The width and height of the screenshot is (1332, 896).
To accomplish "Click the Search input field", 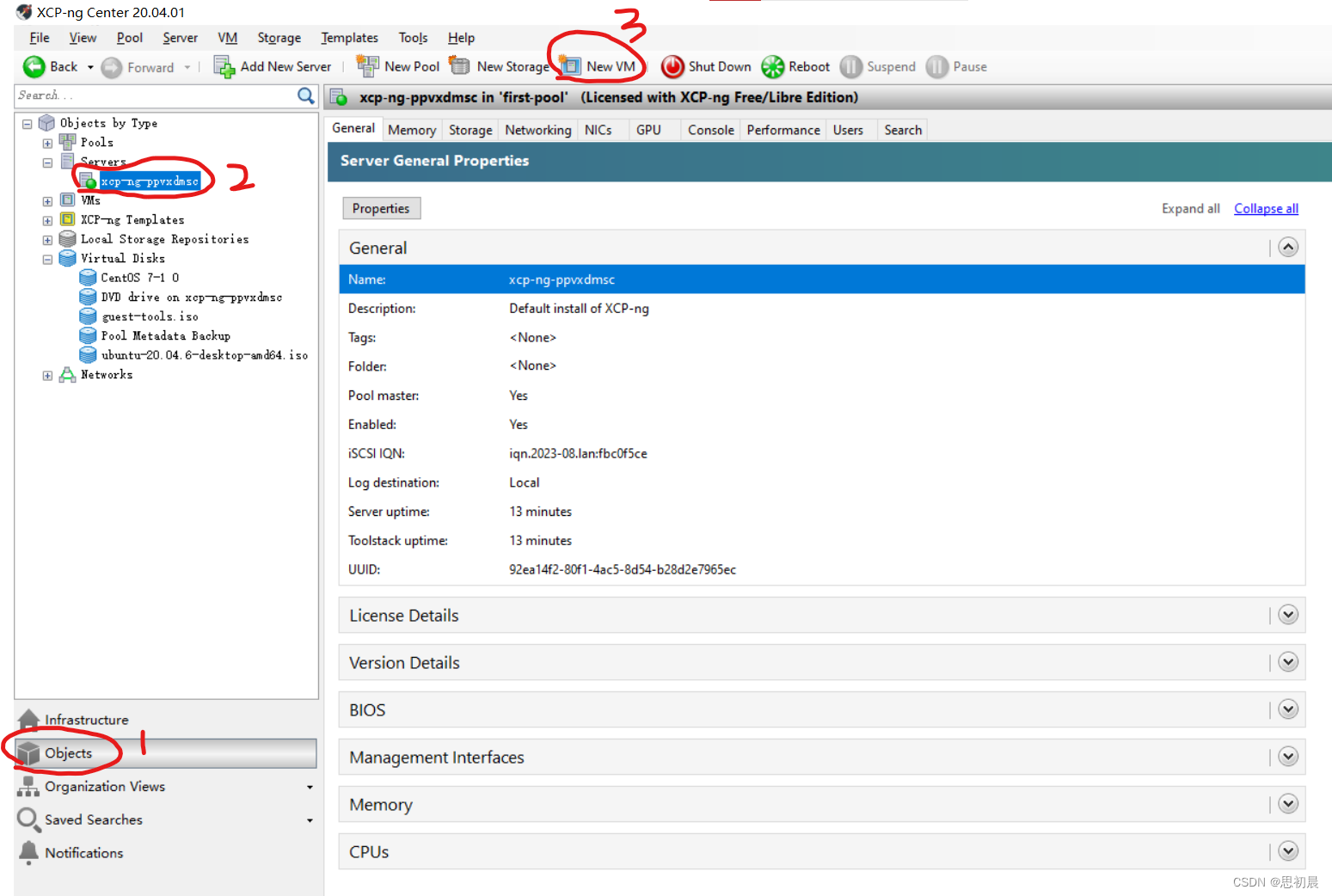I will click(156, 95).
